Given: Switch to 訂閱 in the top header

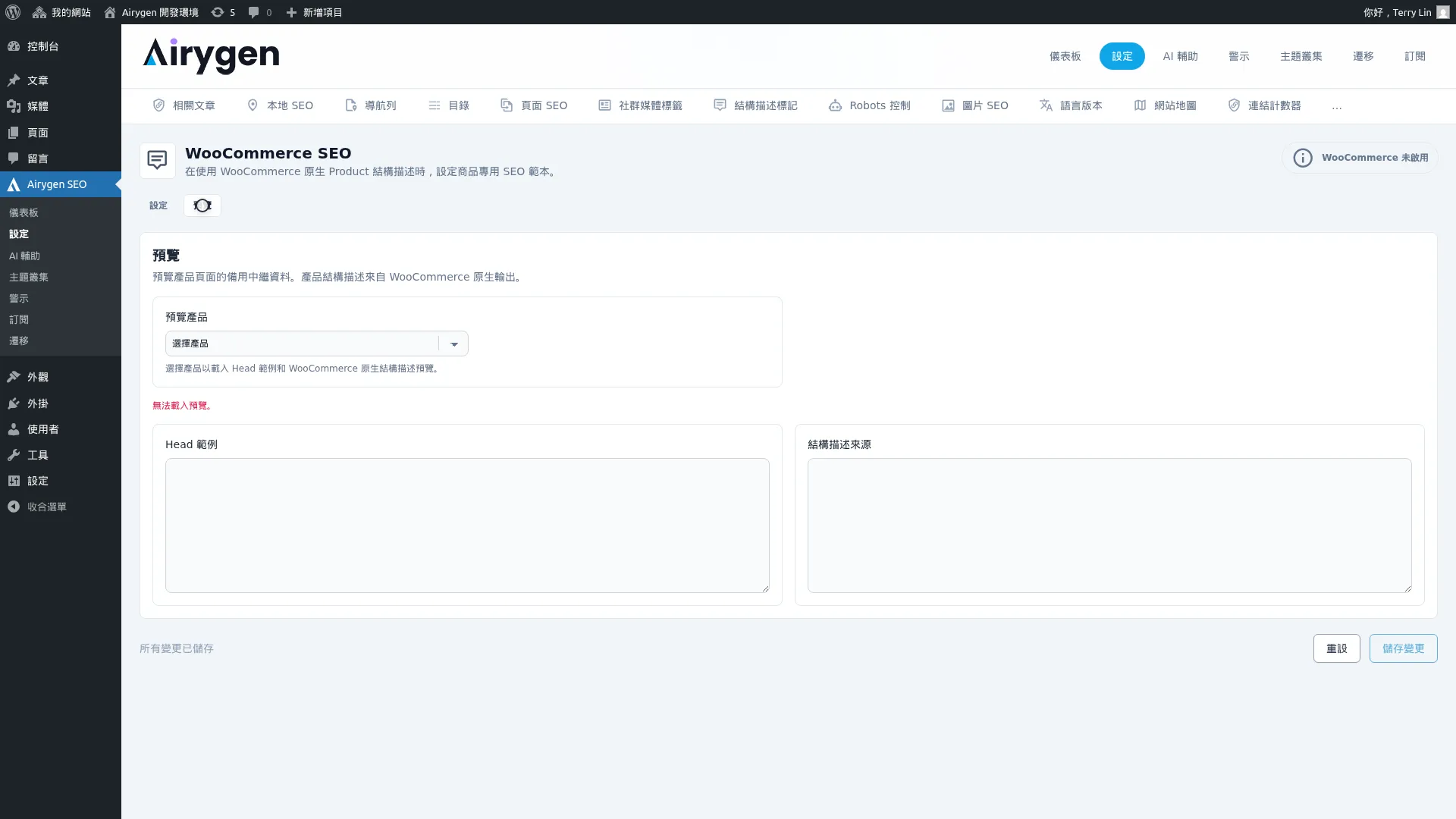Looking at the screenshot, I should (1414, 56).
